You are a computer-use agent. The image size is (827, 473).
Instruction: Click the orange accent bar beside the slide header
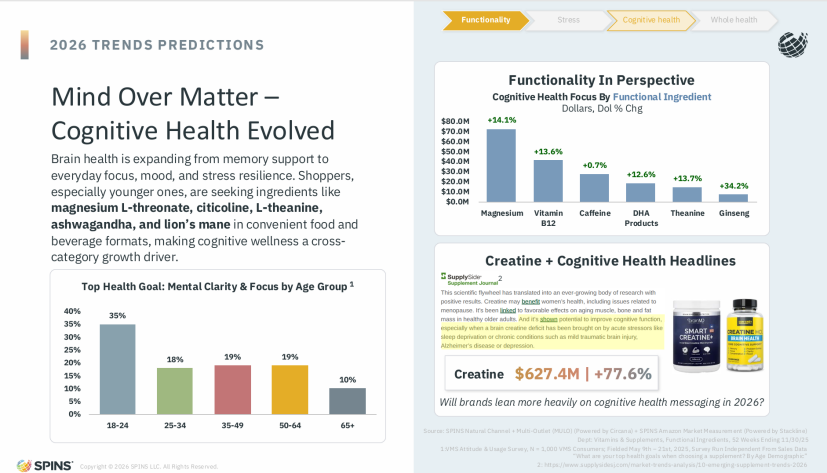coord(24,44)
